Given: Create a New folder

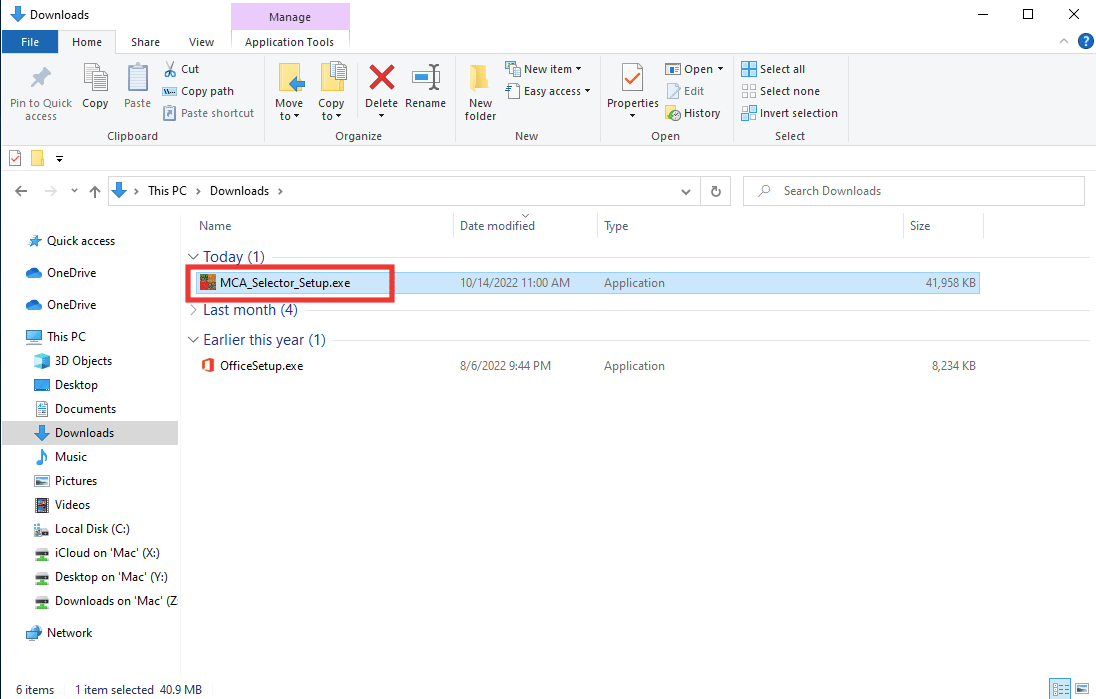Looking at the screenshot, I should 480,92.
